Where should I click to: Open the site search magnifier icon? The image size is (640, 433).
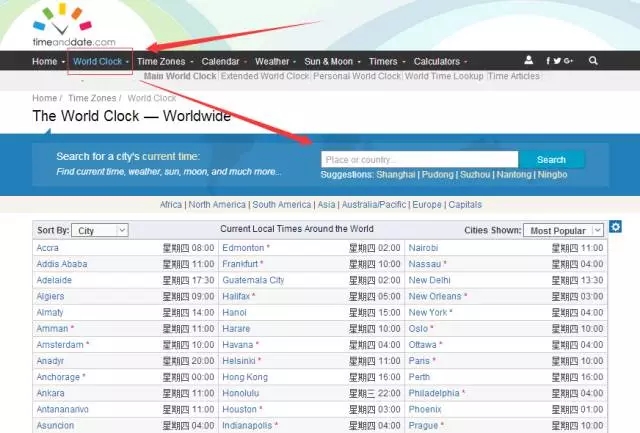pos(594,61)
